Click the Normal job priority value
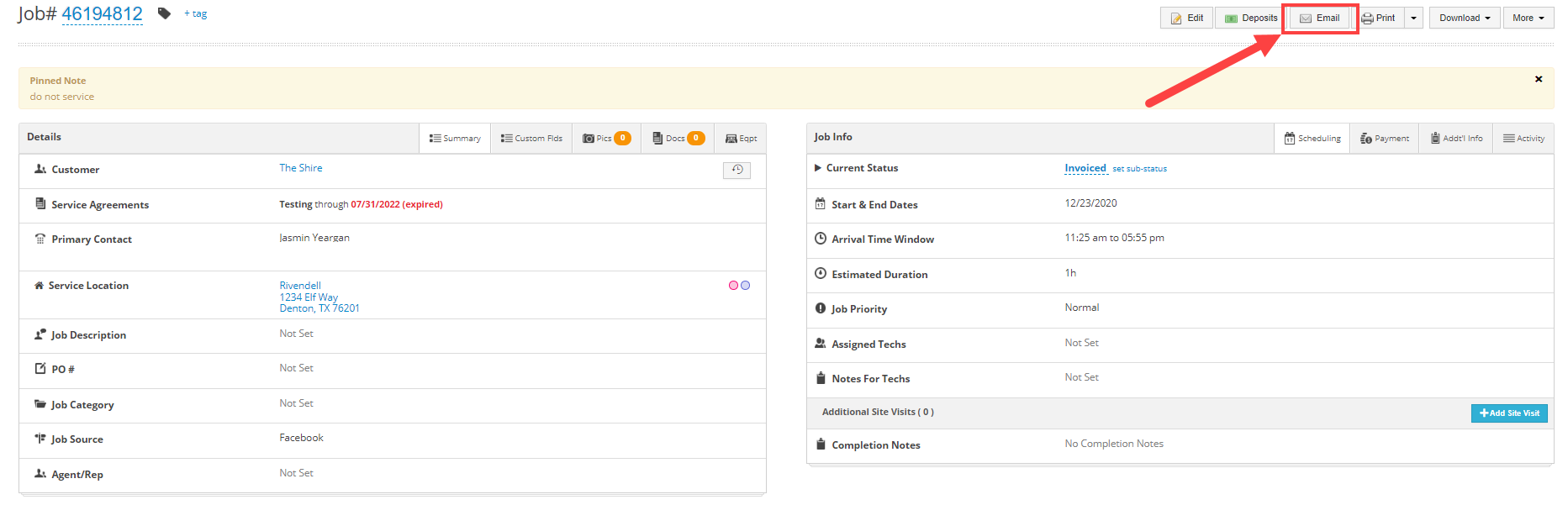The width and height of the screenshot is (1568, 505). tap(1081, 308)
